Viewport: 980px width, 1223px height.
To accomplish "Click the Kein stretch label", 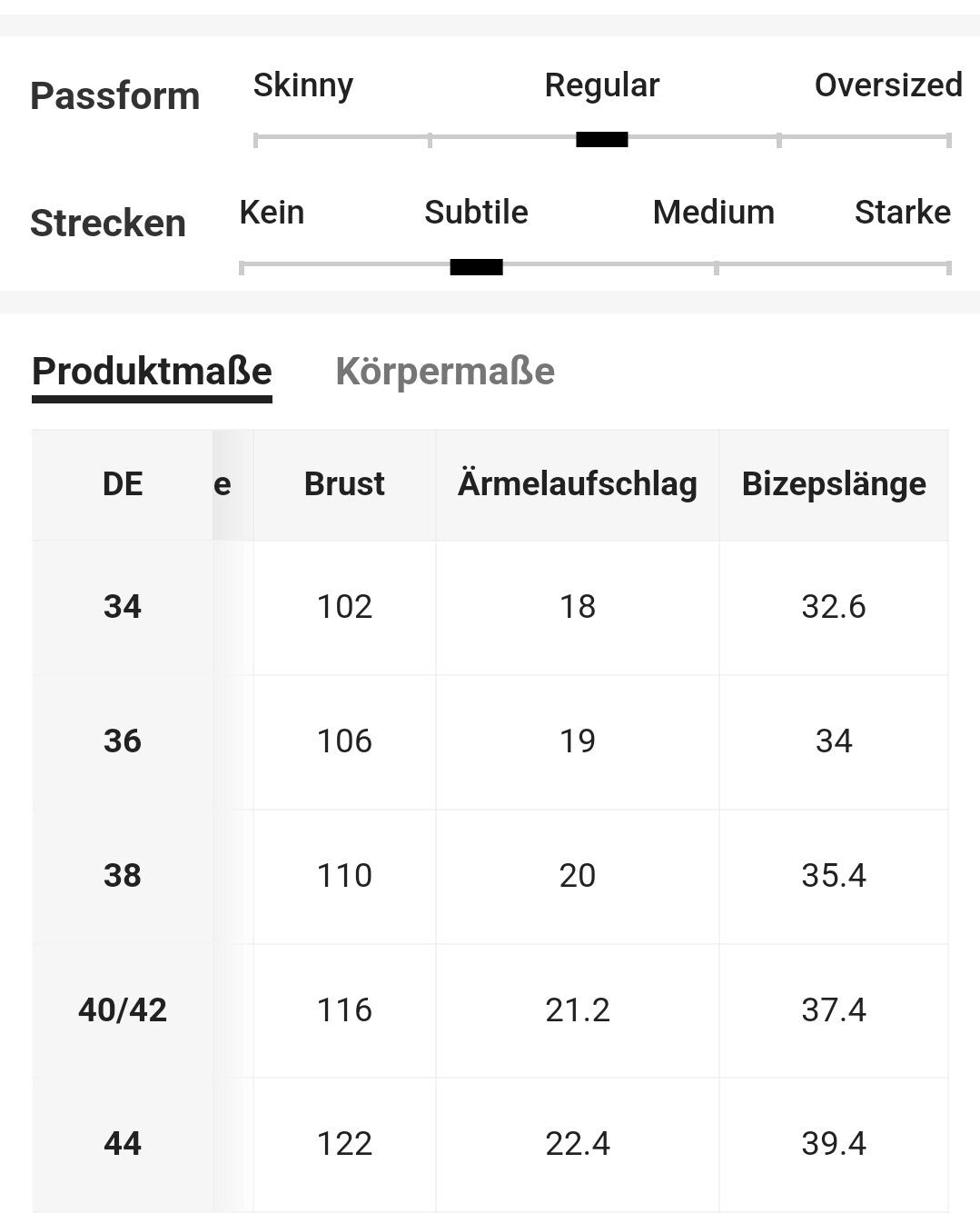I will tap(272, 213).
